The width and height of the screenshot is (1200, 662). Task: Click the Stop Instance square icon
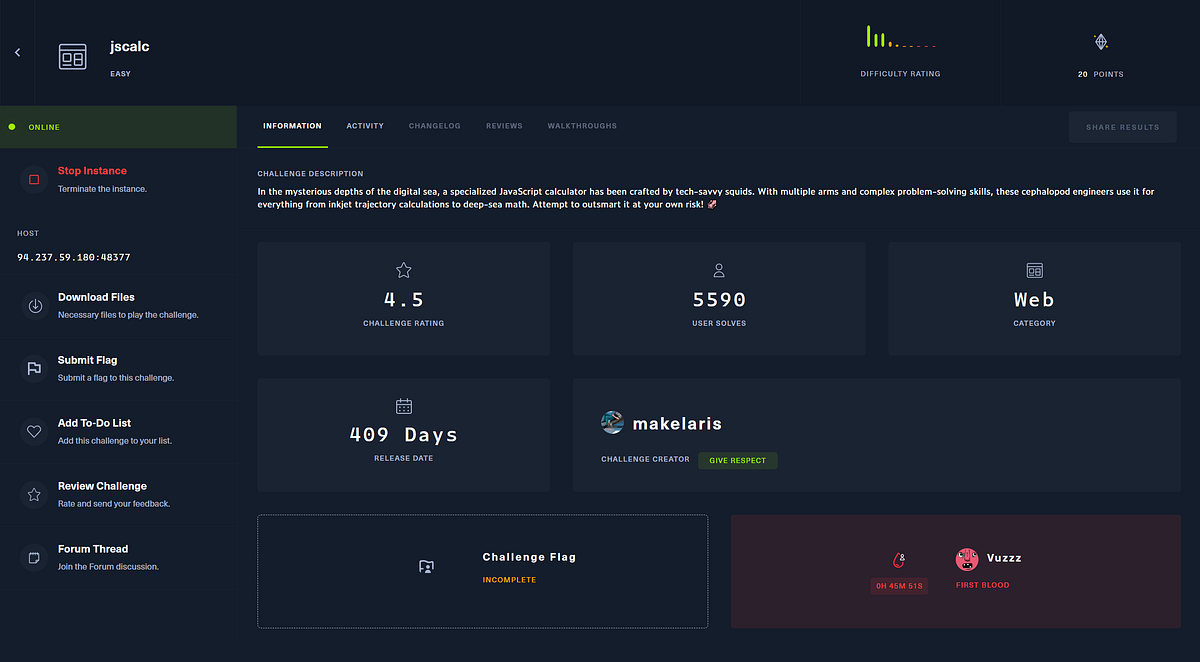pos(33,179)
